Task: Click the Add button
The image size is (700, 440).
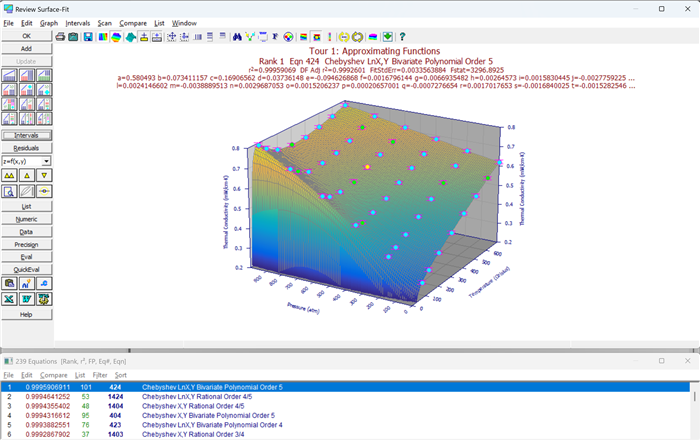Action: click(x=26, y=49)
